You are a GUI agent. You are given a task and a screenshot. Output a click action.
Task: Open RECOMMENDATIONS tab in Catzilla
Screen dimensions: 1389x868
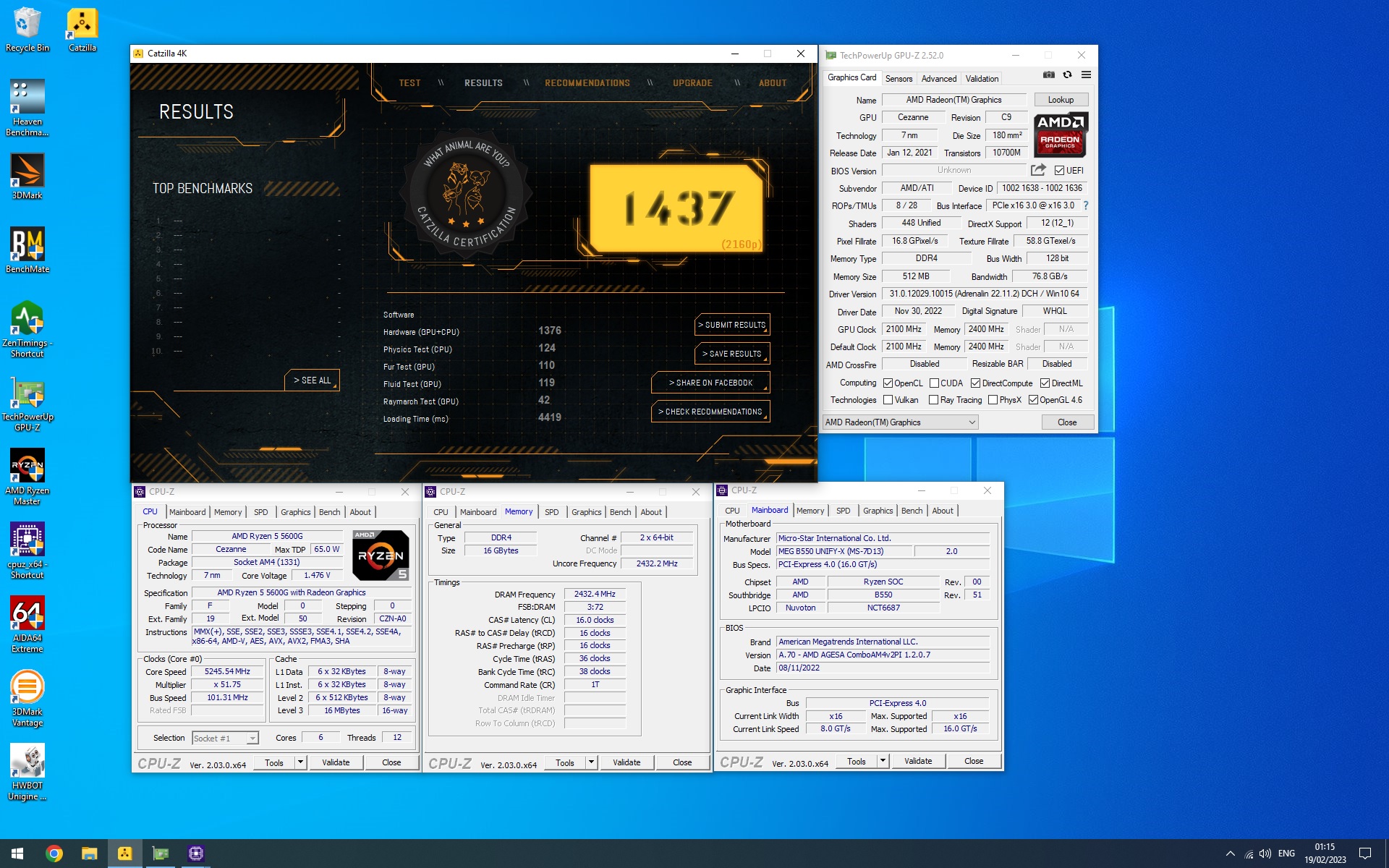tap(587, 83)
